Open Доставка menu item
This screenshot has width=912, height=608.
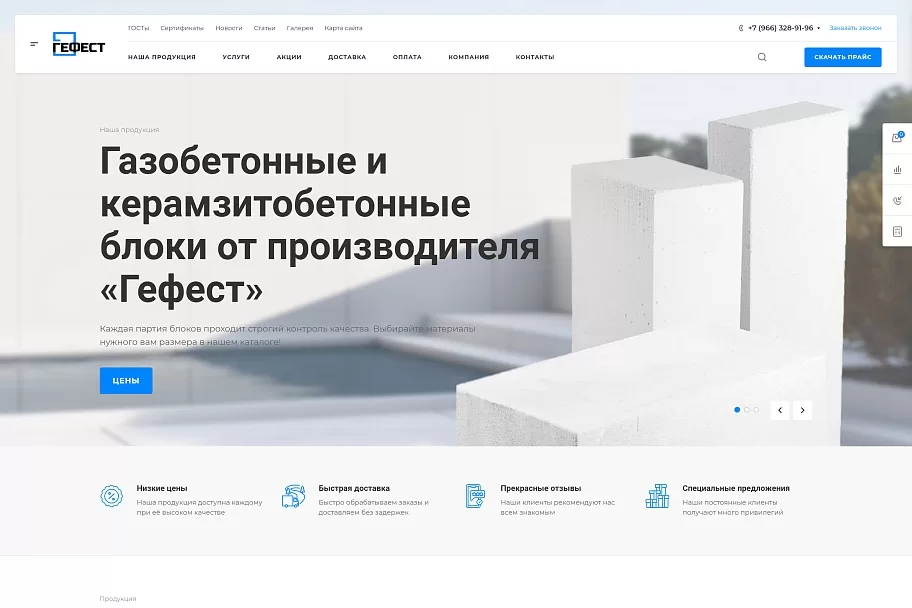[x=347, y=57]
